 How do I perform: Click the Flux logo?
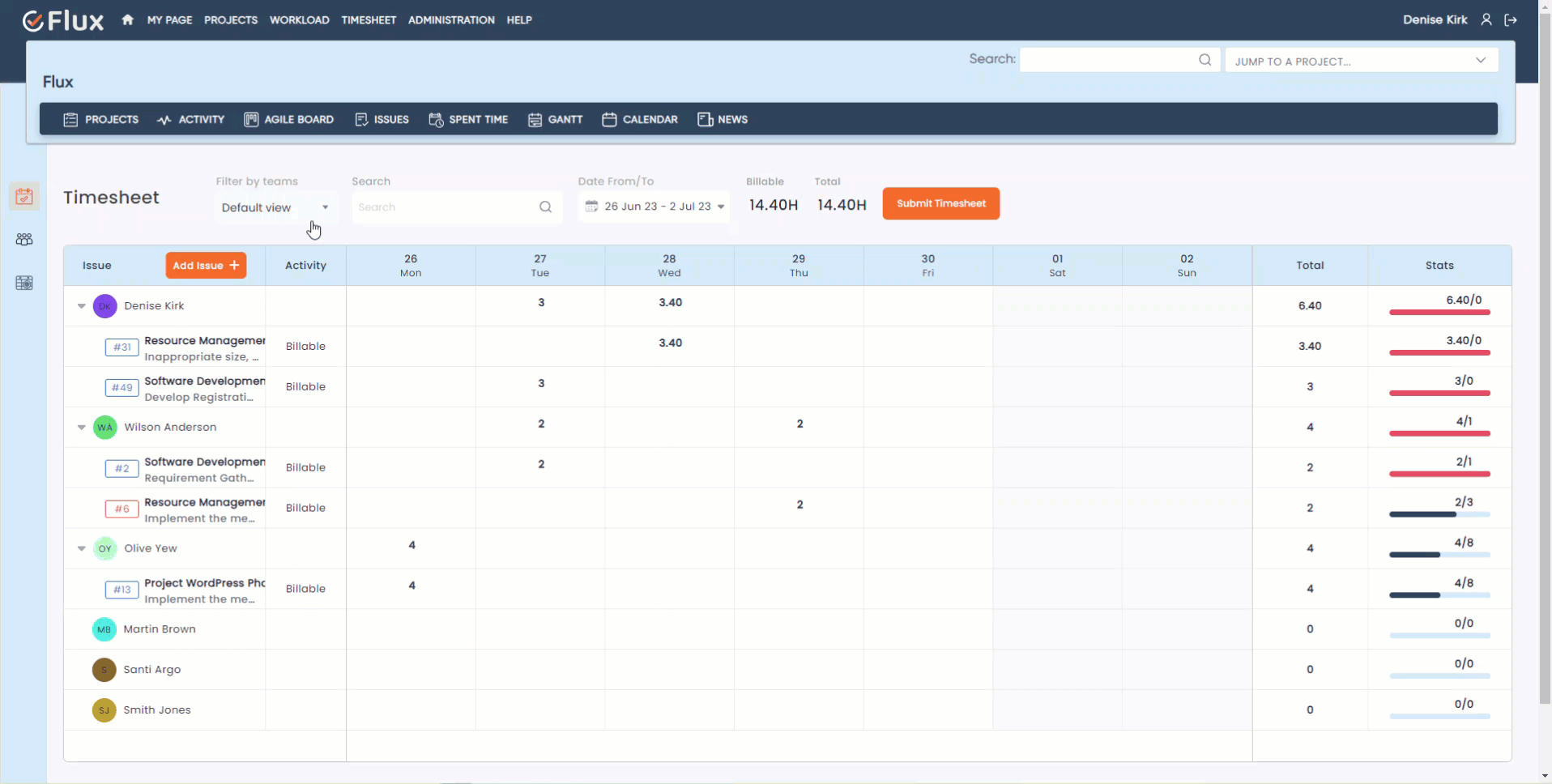(63, 20)
